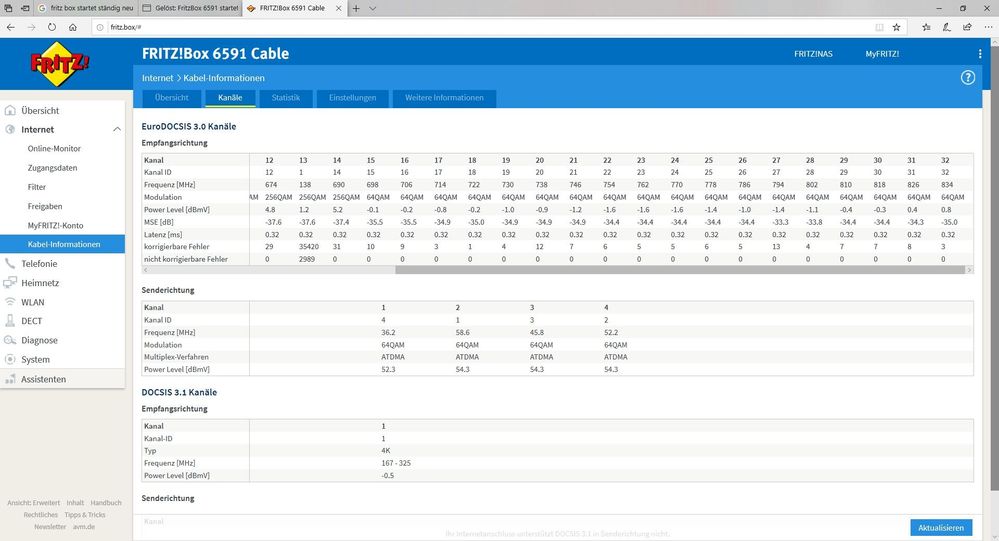The image size is (999, 541).
Task: Open Zugangsdaten in sidebar
Action: (x=52, y=168)
